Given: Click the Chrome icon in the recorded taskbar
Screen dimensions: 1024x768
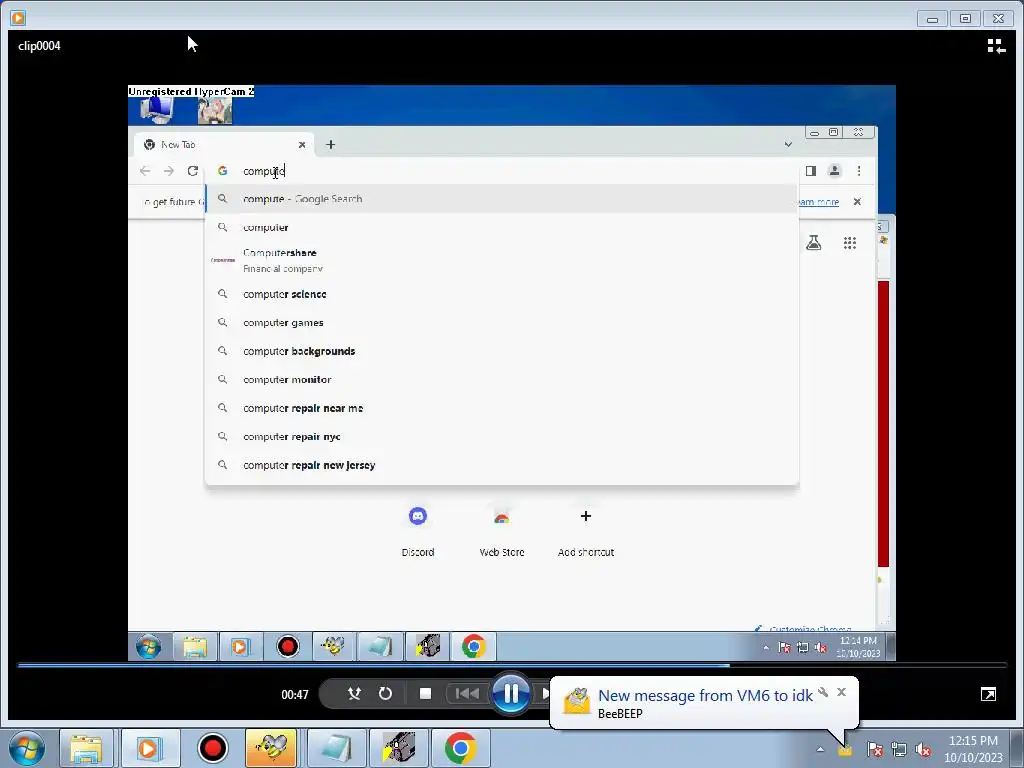Looking at the screenshot, I should click(473, 647).
